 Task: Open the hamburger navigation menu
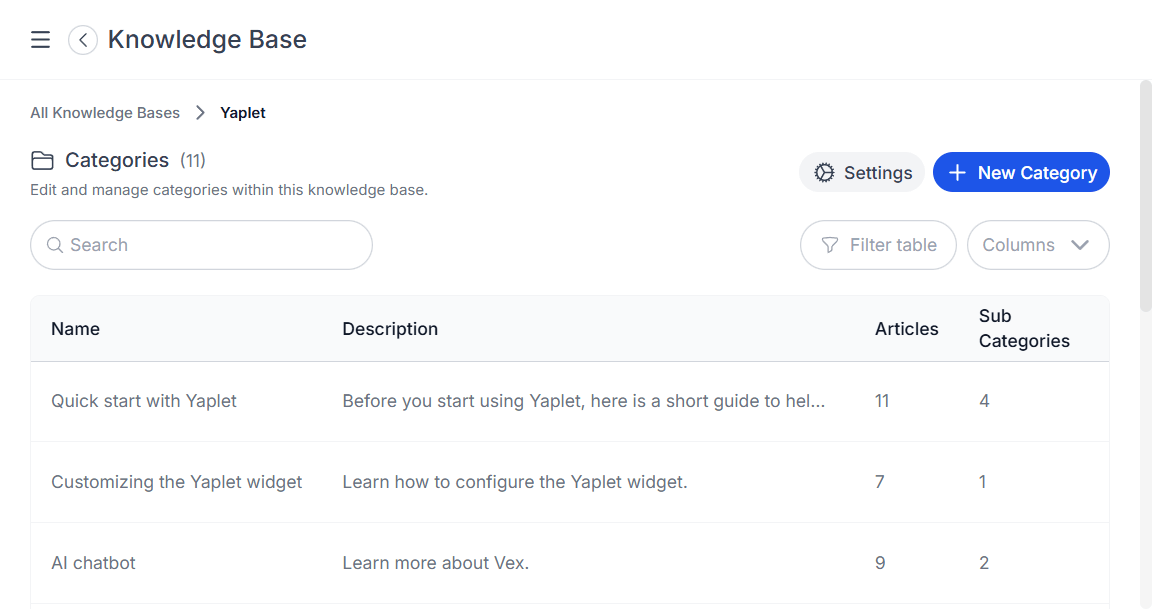pyautogui.click(x=40, y=40)
